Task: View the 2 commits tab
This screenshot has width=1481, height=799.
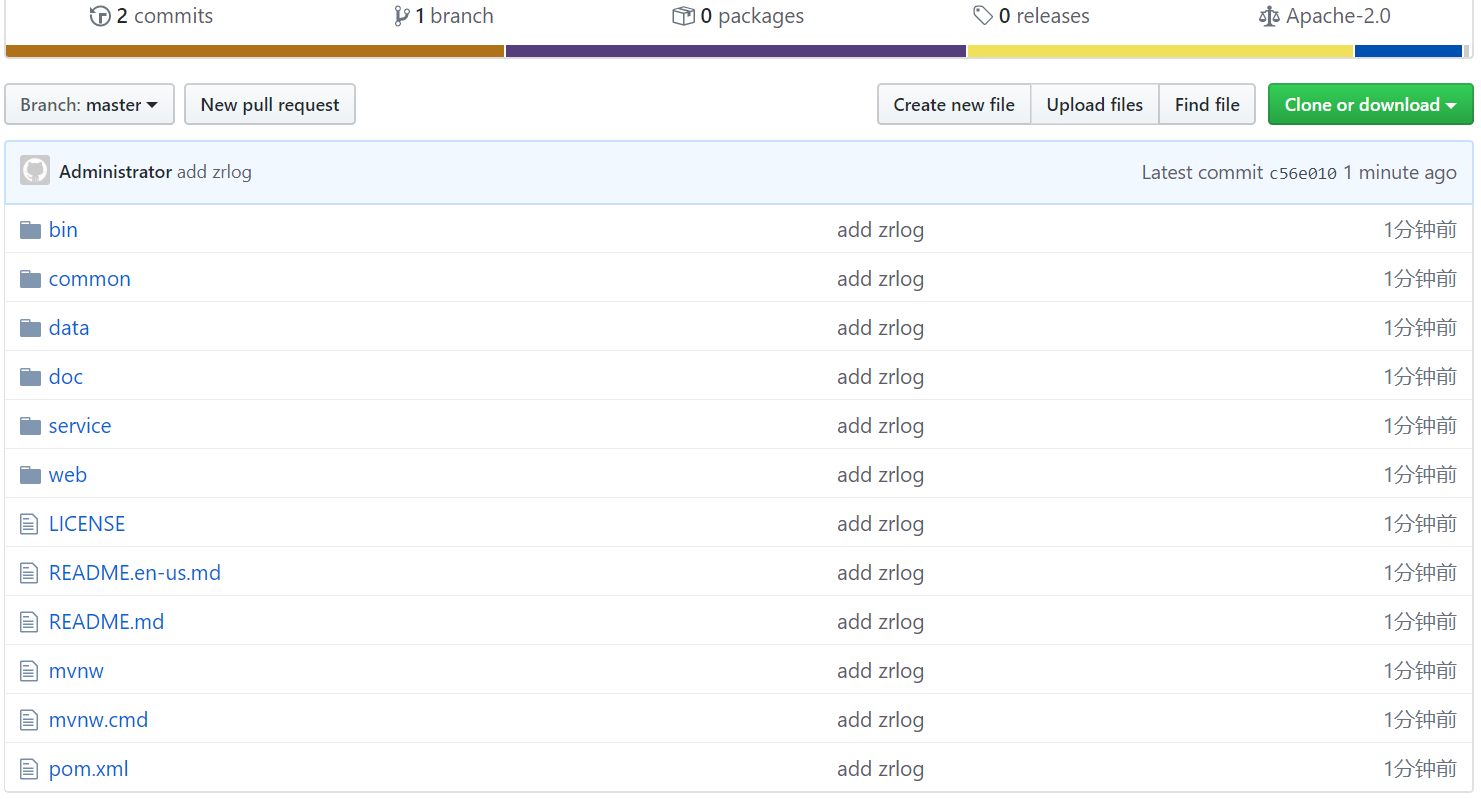Action: click(x=152, y=16)
